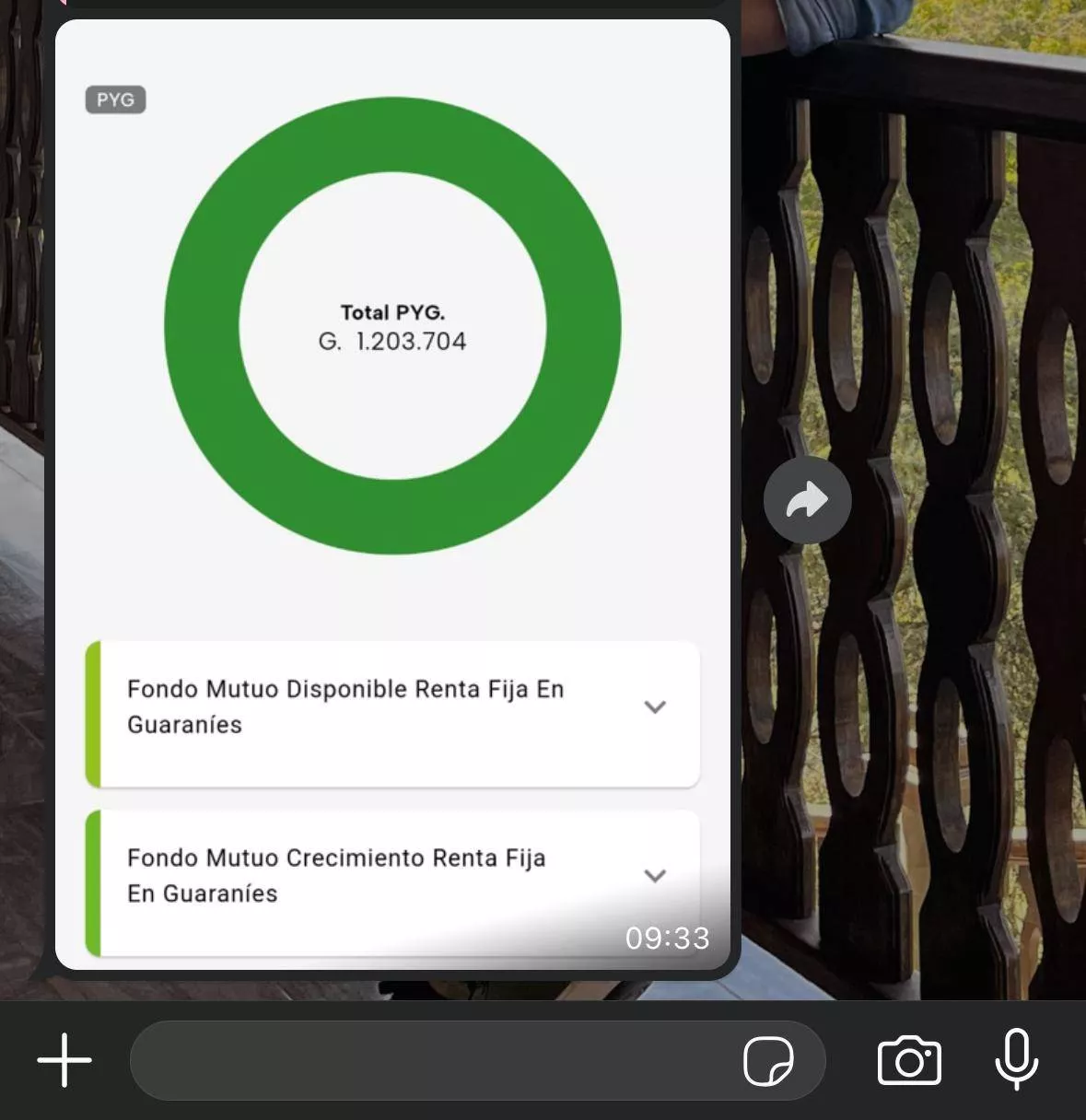Open 'Fondo Mutuo Crecimiento Renta Fija En Guaraníes' text
This screenshot has height=1120, width=1086.
[336, 875]
